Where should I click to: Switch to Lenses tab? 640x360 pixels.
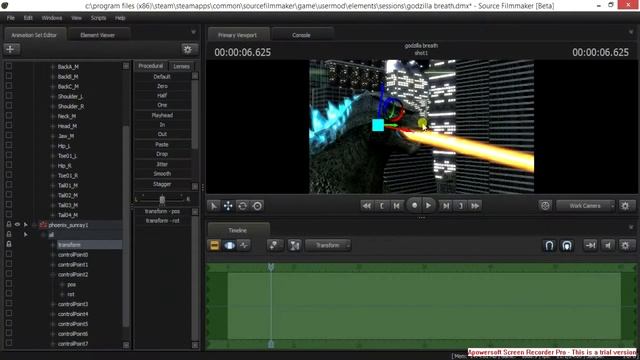(181, 66)
